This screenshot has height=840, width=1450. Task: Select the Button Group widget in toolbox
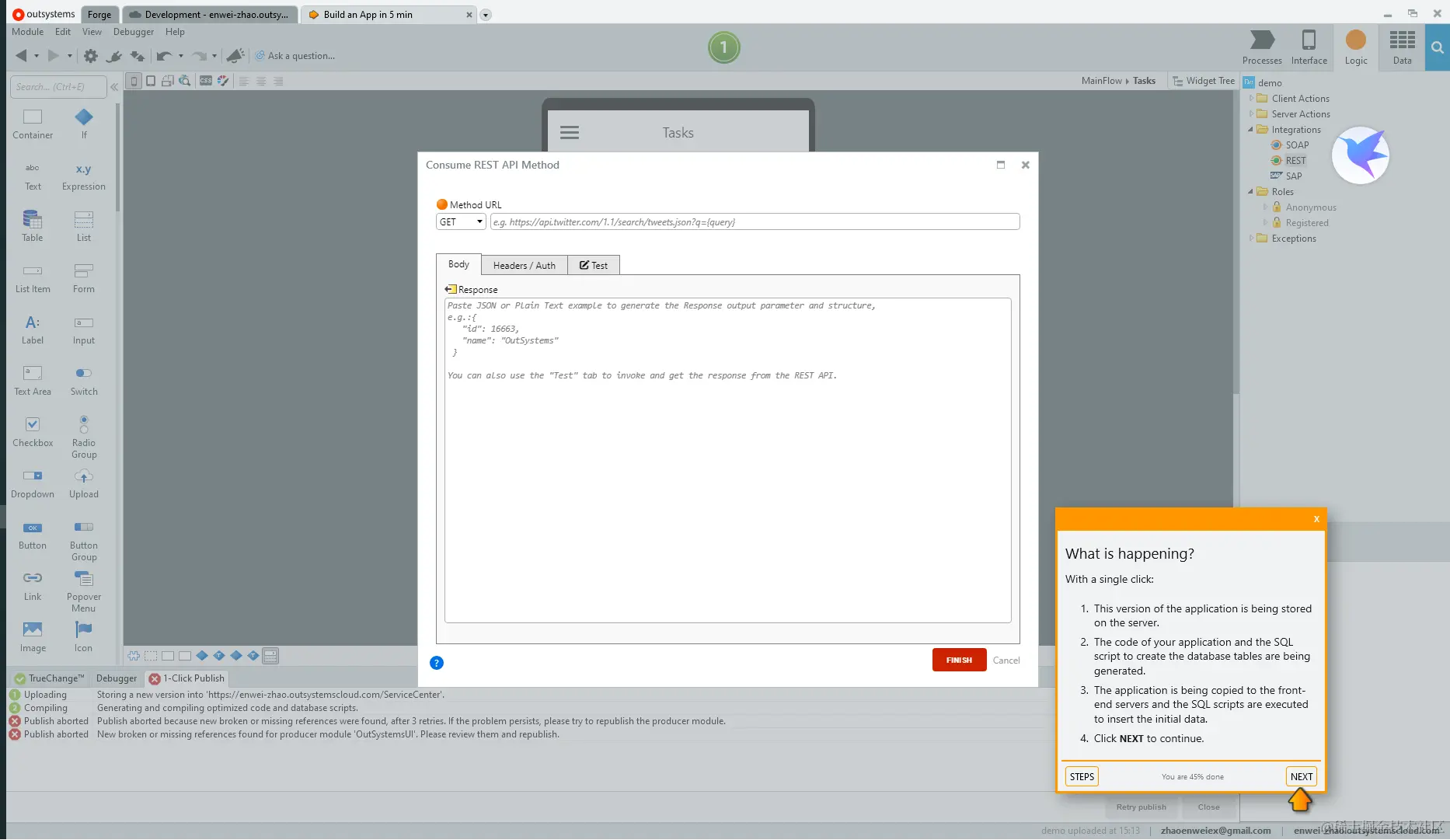click(84, 540)
